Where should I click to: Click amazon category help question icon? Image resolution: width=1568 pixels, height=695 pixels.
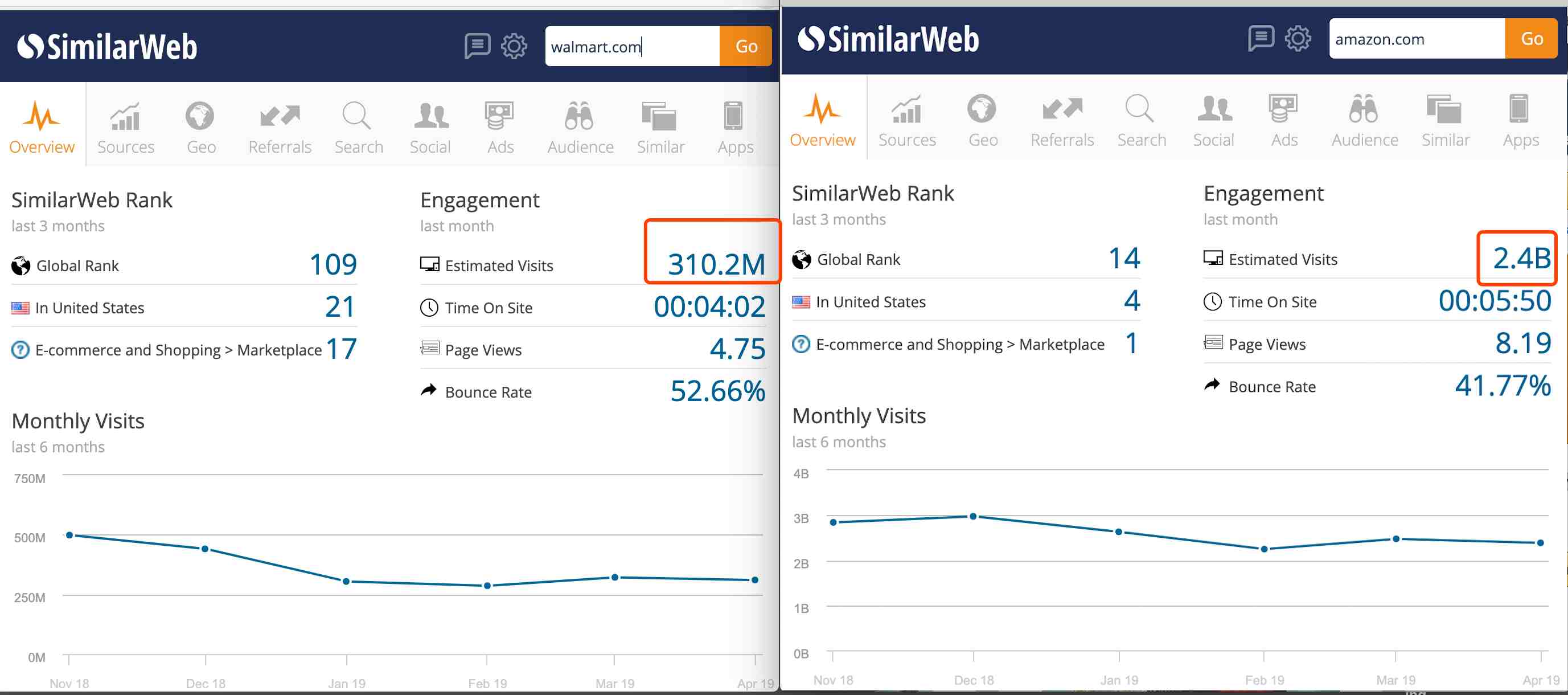tap(801, 344)
